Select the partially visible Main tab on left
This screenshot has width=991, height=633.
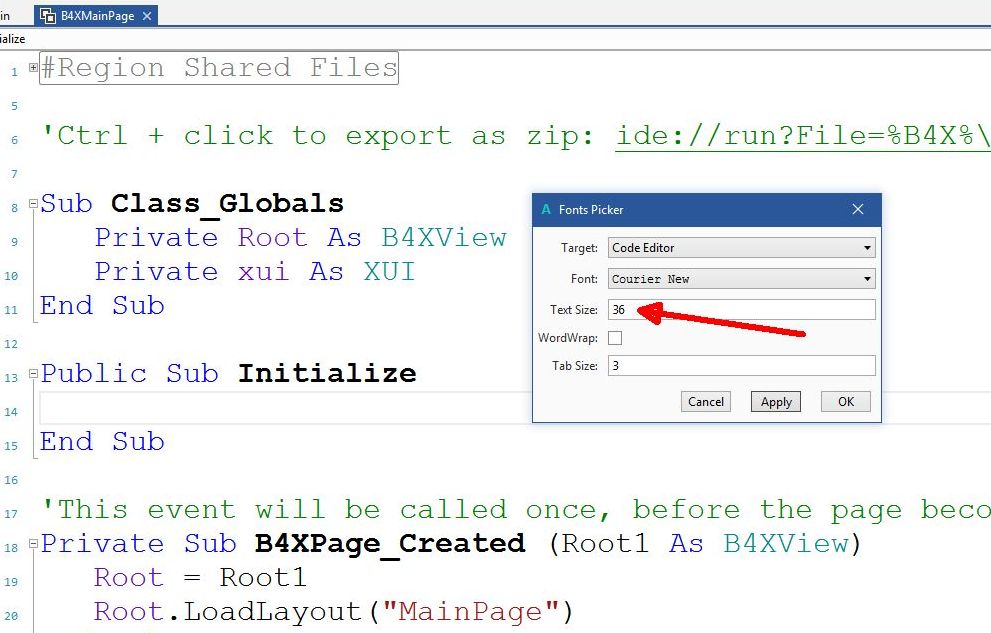coord(7,15)
